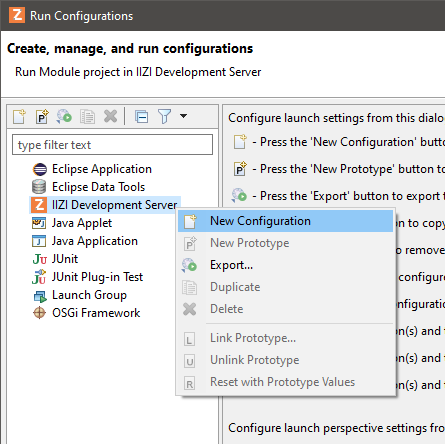Click the Java Application icon
Image resolution: width=445 pixels, height=444 pixels.
pyautogui.click(x=39, y=241)
